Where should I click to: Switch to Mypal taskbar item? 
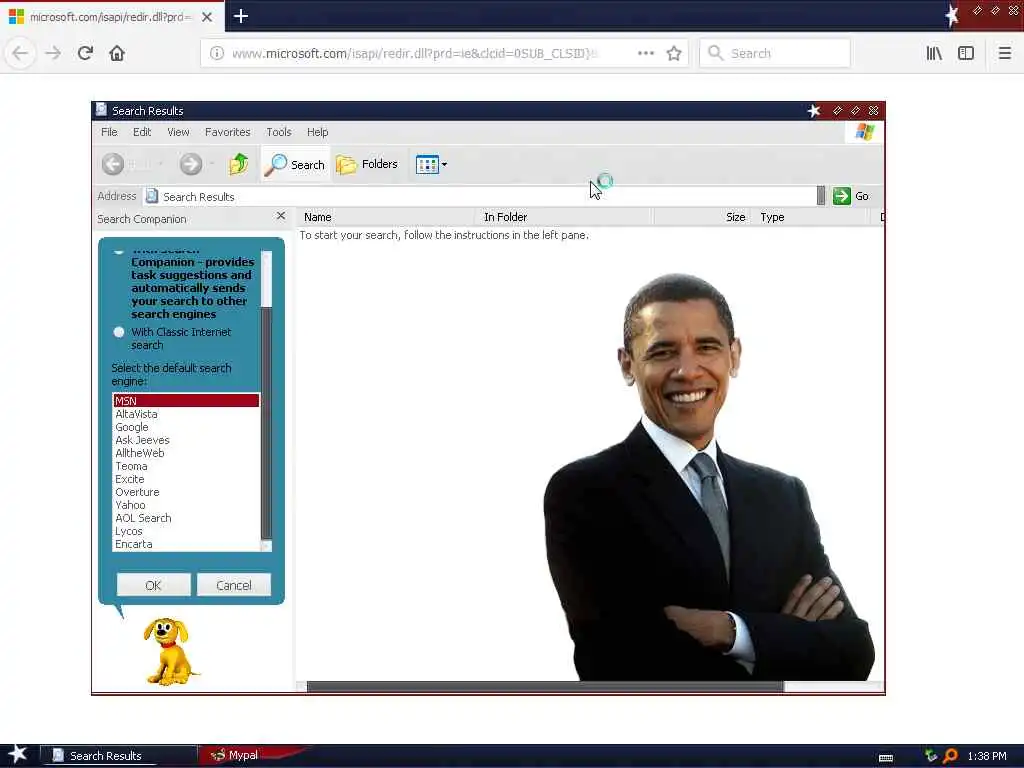[251, 756]
